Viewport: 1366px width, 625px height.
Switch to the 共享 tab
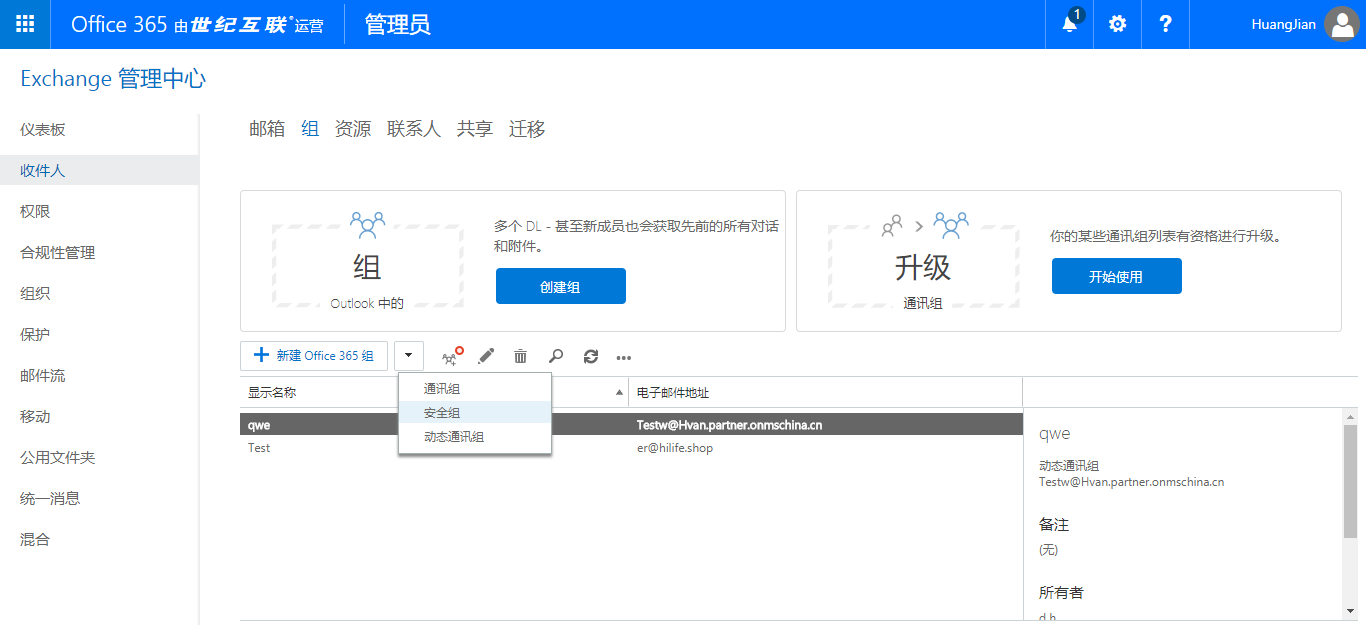click(x=475, y=129)
